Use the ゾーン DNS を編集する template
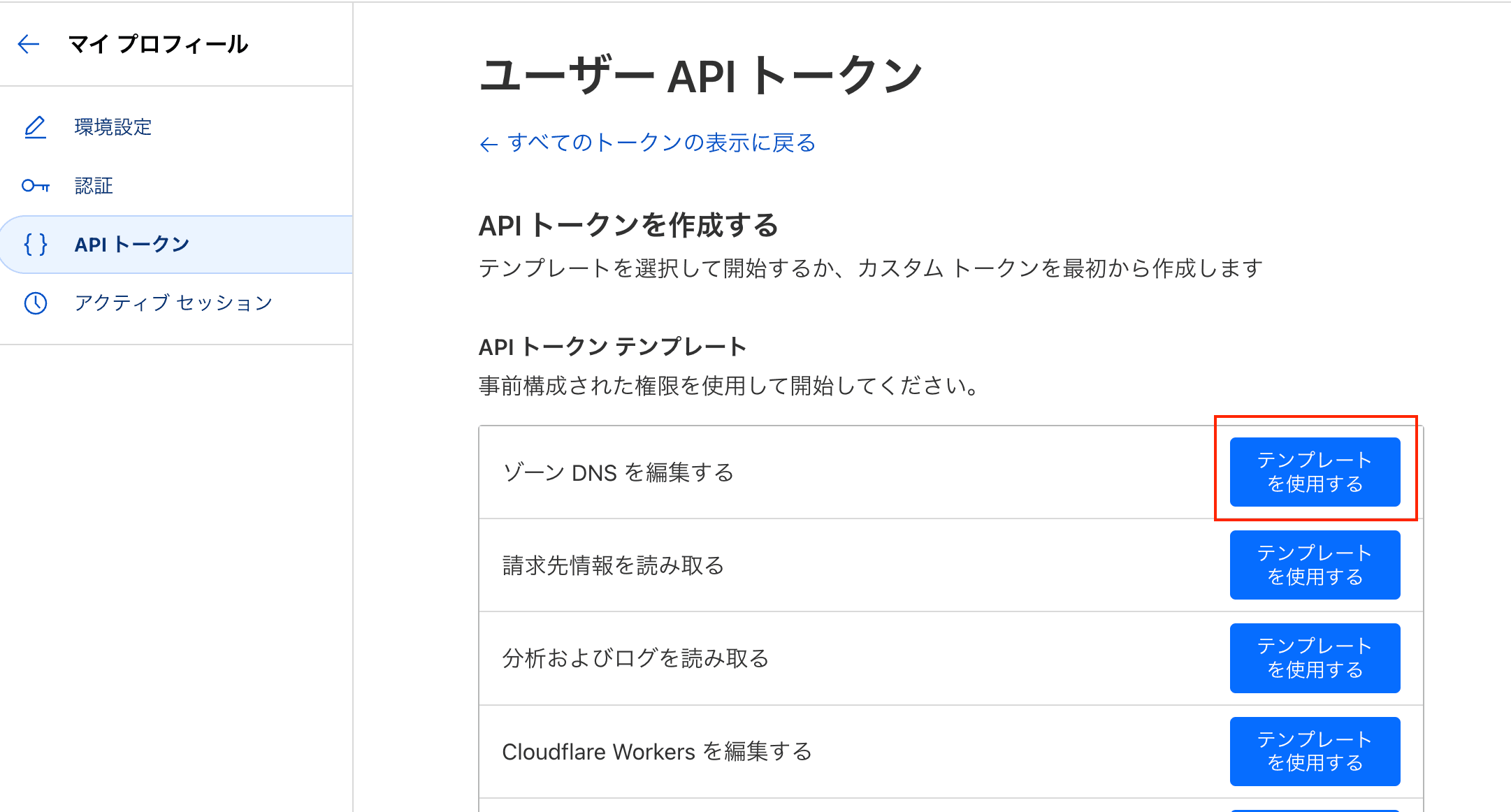Screen dimensions: 1511x812 (x=1315, y=472)
